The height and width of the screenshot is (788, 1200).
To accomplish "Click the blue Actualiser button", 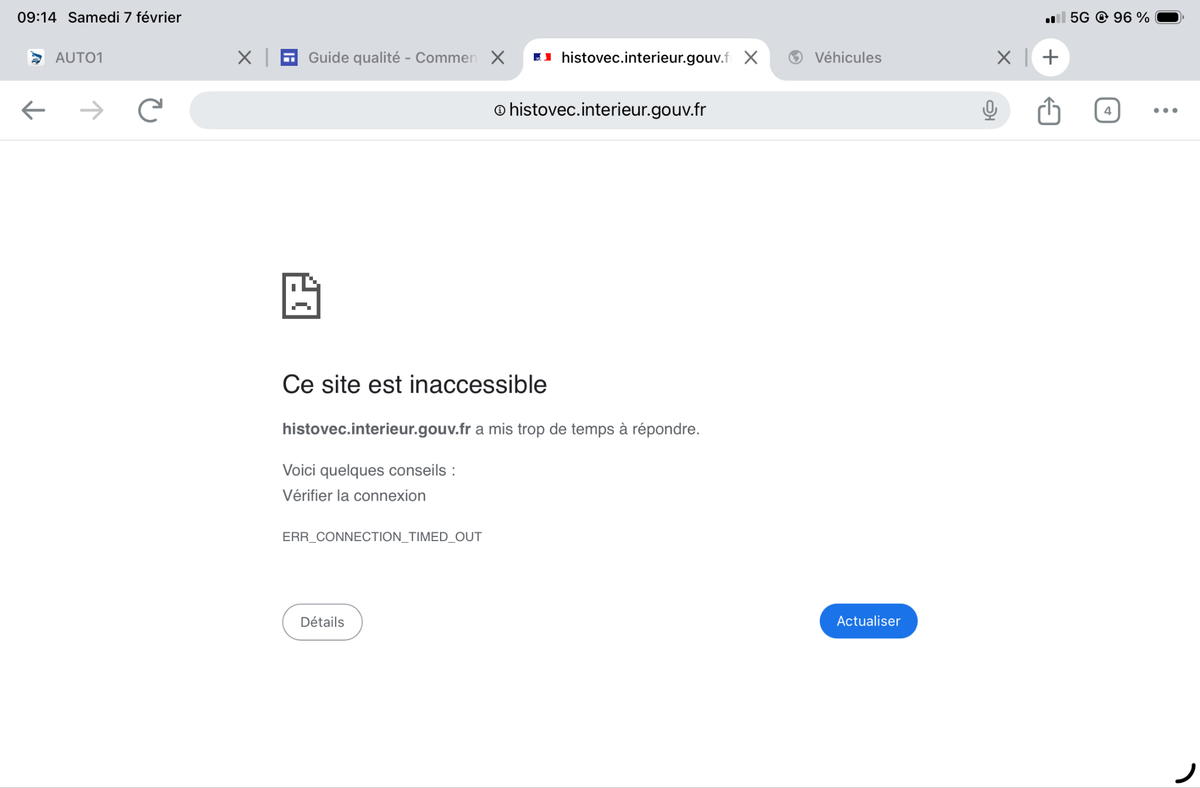I will coord(868,621).
